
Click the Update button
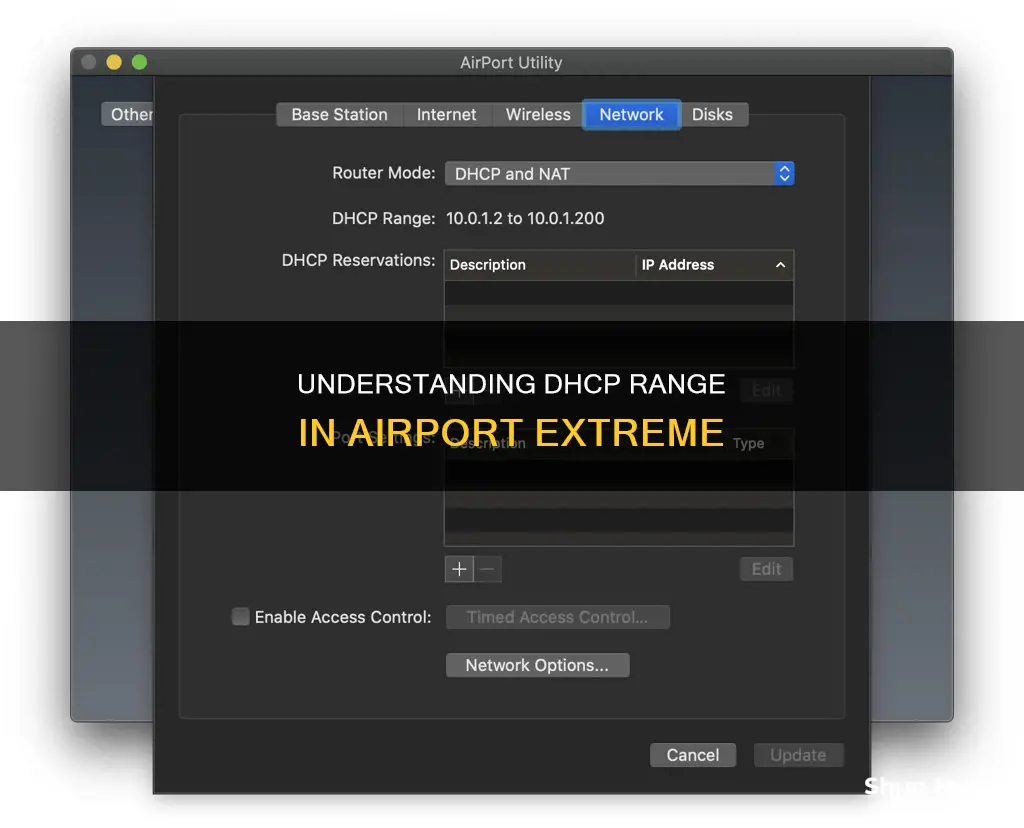click(x=798, y=756)
